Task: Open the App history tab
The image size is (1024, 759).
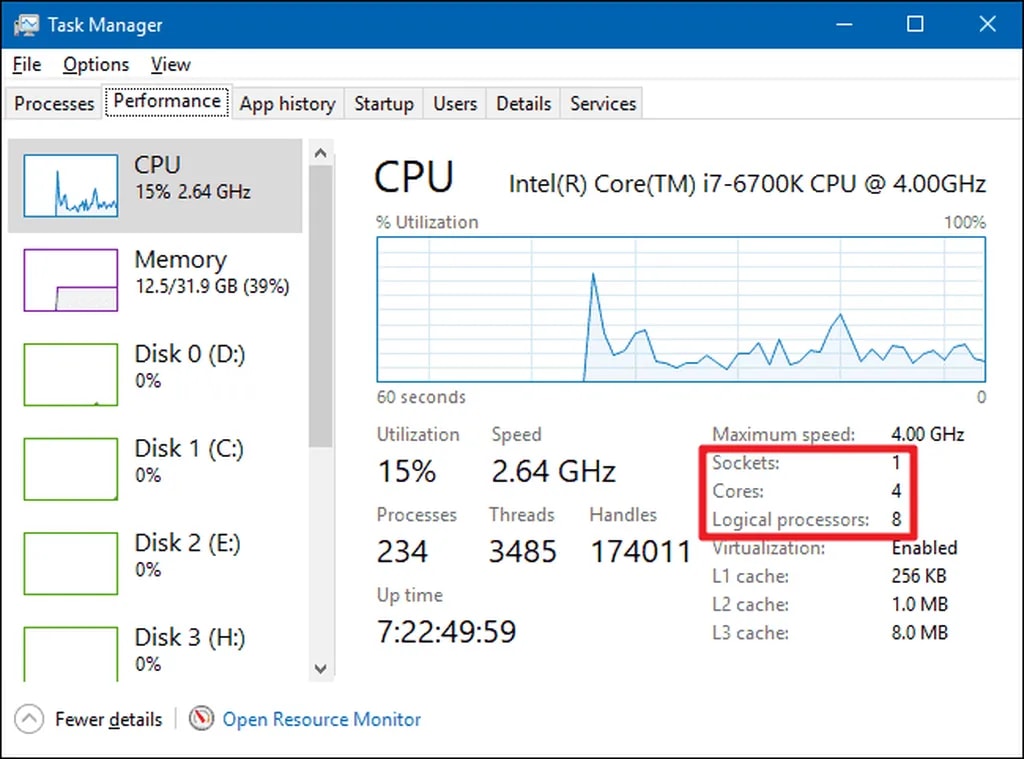Action: click(x=288, y=103)
